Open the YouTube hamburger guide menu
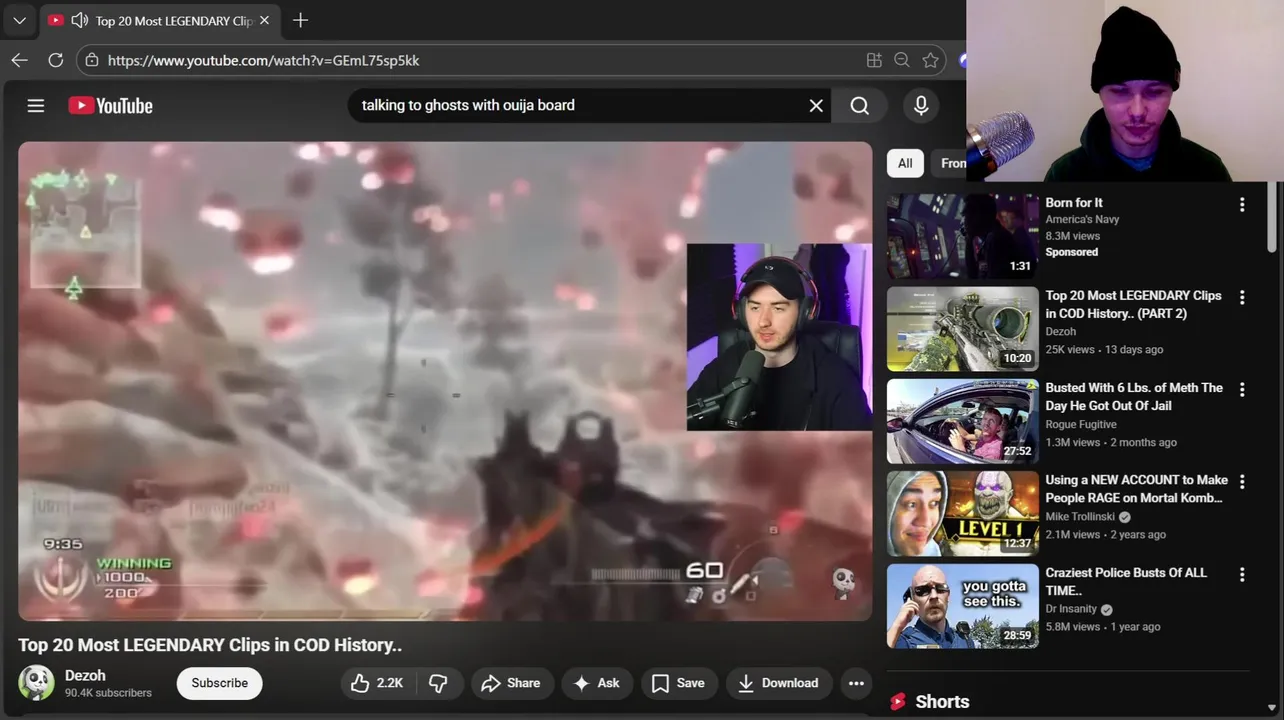The image size is (1284, 720). pyautogui.click(x=36, y=105)
